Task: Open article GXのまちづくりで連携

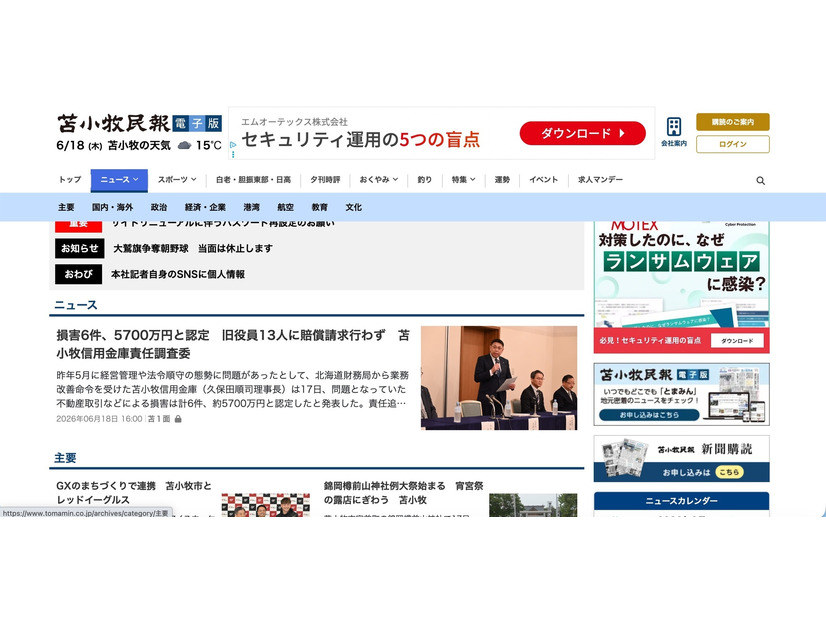Action: [x=134, y=493]
